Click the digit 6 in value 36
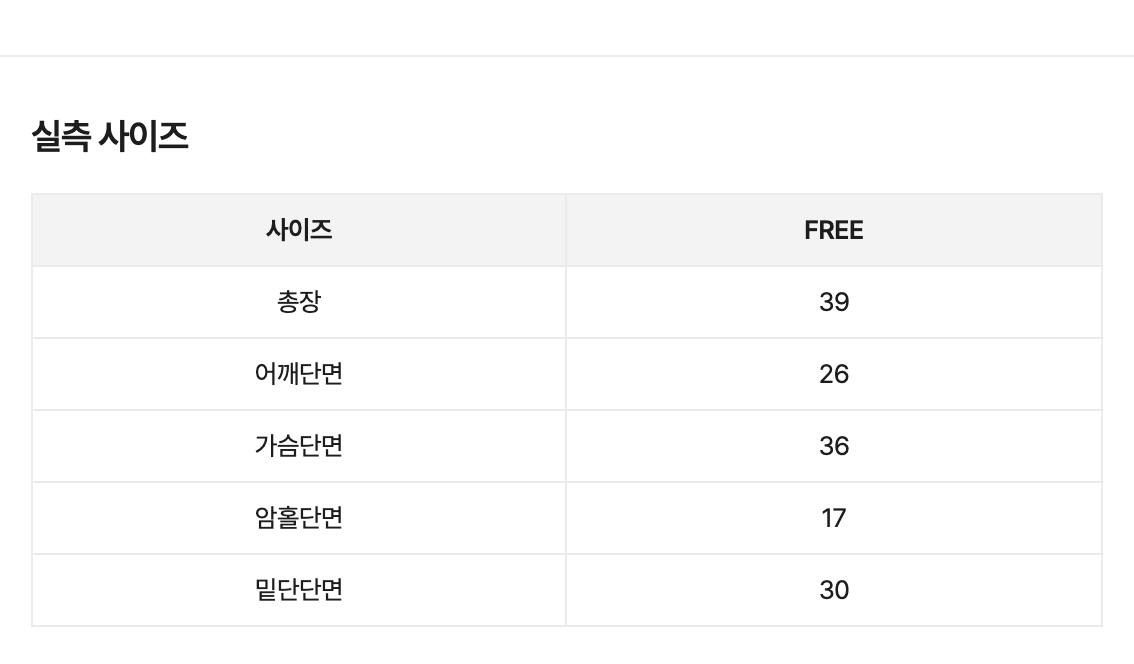This screenshot has width=1134, height=664. pyautogui.click(x=842, y=446)
